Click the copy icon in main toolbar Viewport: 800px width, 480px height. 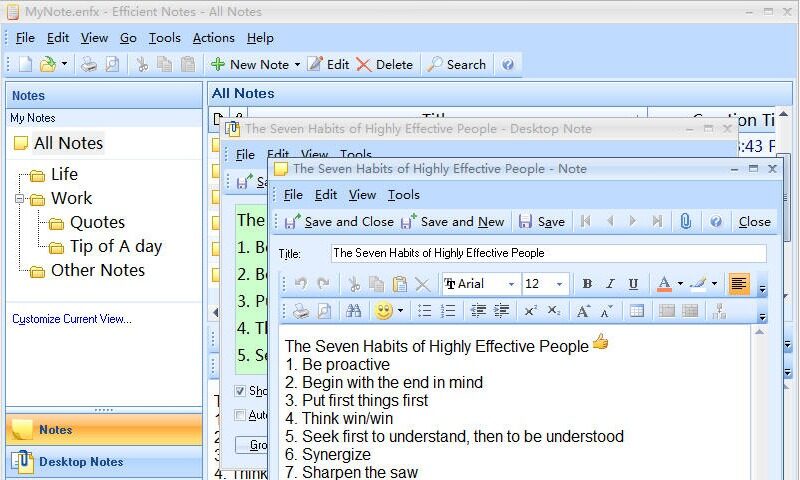point(164,65)
